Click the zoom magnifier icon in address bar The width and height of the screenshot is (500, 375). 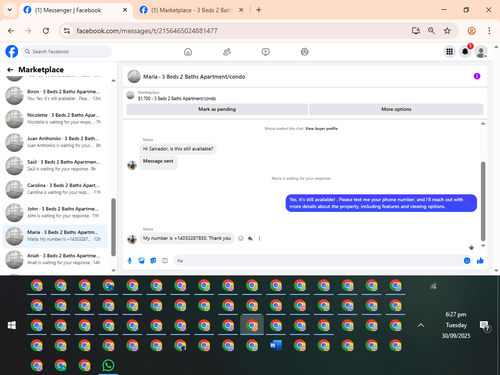[431, 31]
